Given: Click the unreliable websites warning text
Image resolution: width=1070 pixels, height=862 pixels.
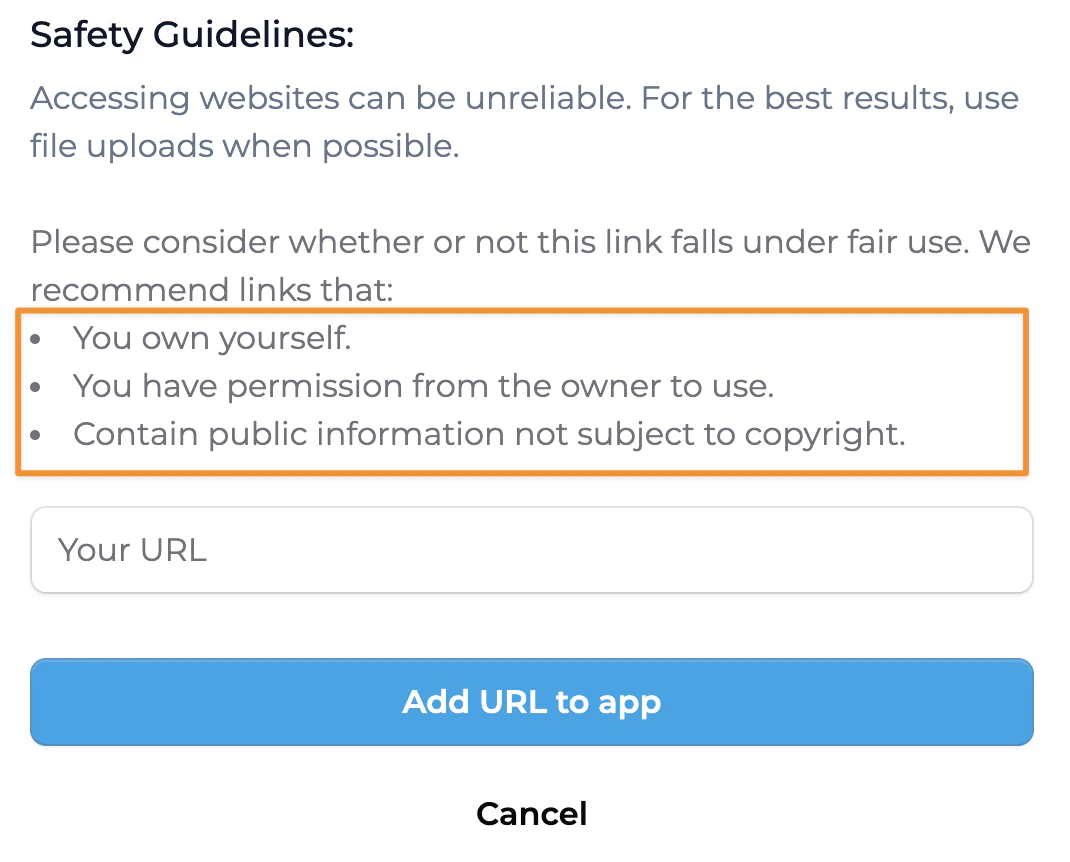Looking at the screenshot, I should (x=525, y=98).
